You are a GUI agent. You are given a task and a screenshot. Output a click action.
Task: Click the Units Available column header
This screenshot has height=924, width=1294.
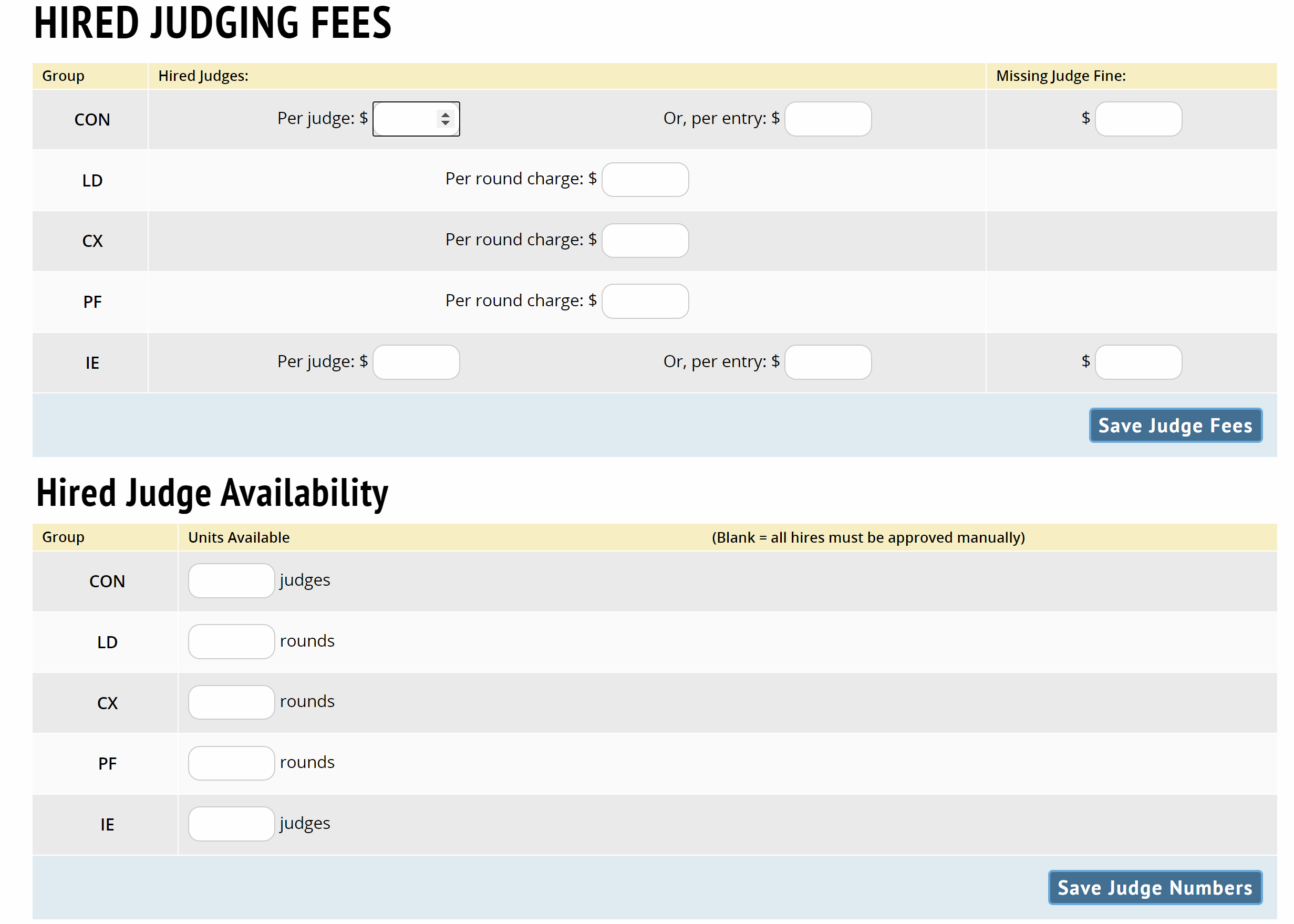239,537
